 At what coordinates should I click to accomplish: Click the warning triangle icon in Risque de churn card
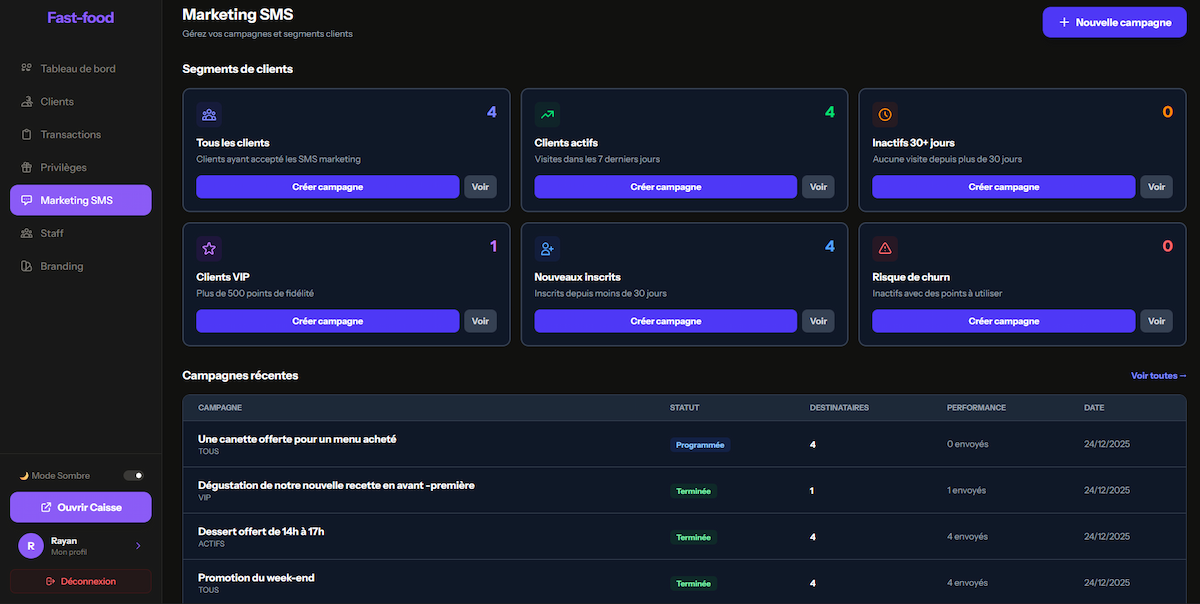(x=884, y=248)
